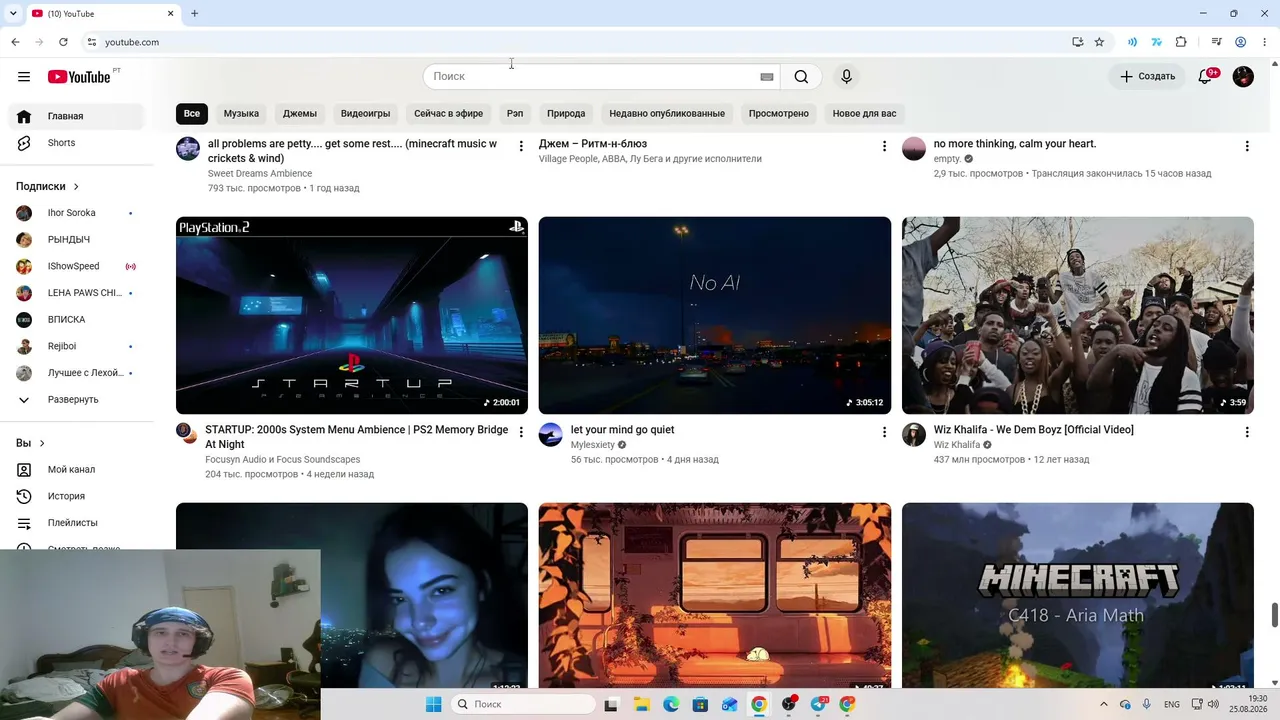1280x720 pixels.
Task: Open the Wiz Khalifa channel avatar
Action: (x=914, y=434)
